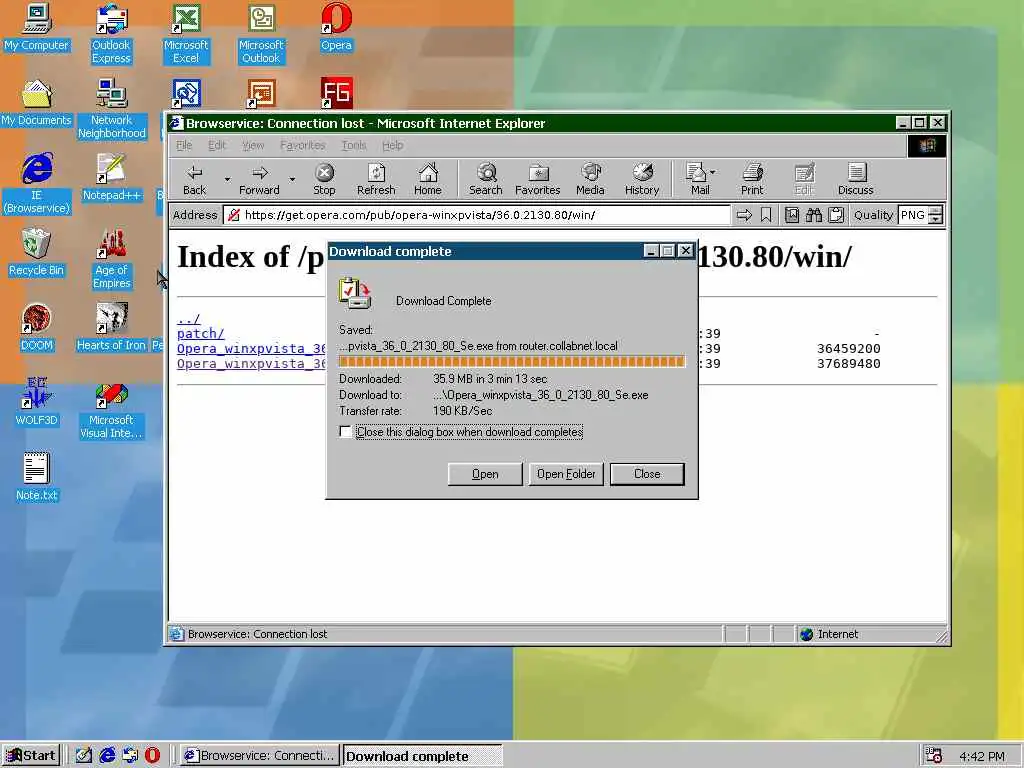The image size is (1024, 768).
Task: Open the Forward button history dropdown arrow
Action: pyautogui.click(x=292, y=179)
